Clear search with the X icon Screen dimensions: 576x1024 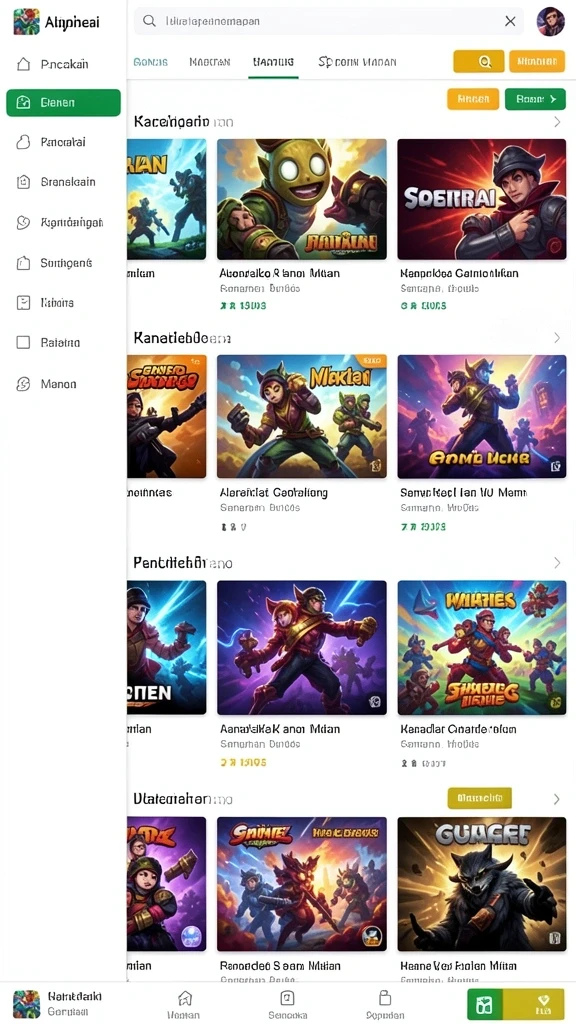coord(510,21)
